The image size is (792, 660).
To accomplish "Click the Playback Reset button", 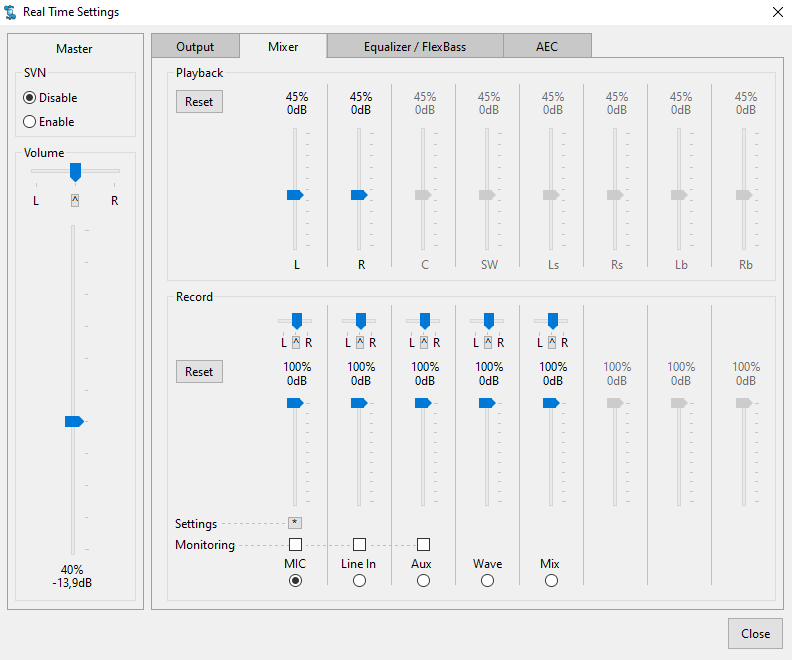I will [199, 101].
